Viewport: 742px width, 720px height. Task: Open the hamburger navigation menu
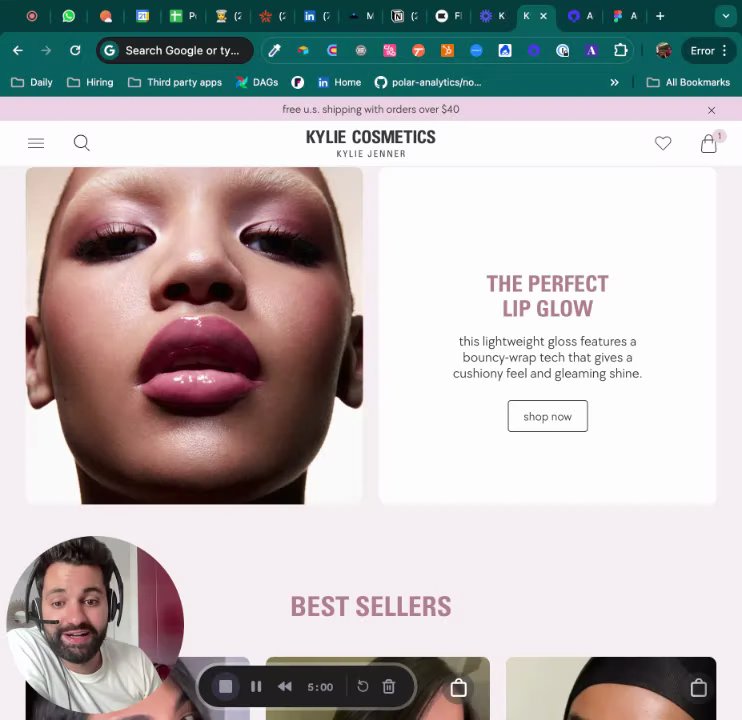[x=36, y=143]
